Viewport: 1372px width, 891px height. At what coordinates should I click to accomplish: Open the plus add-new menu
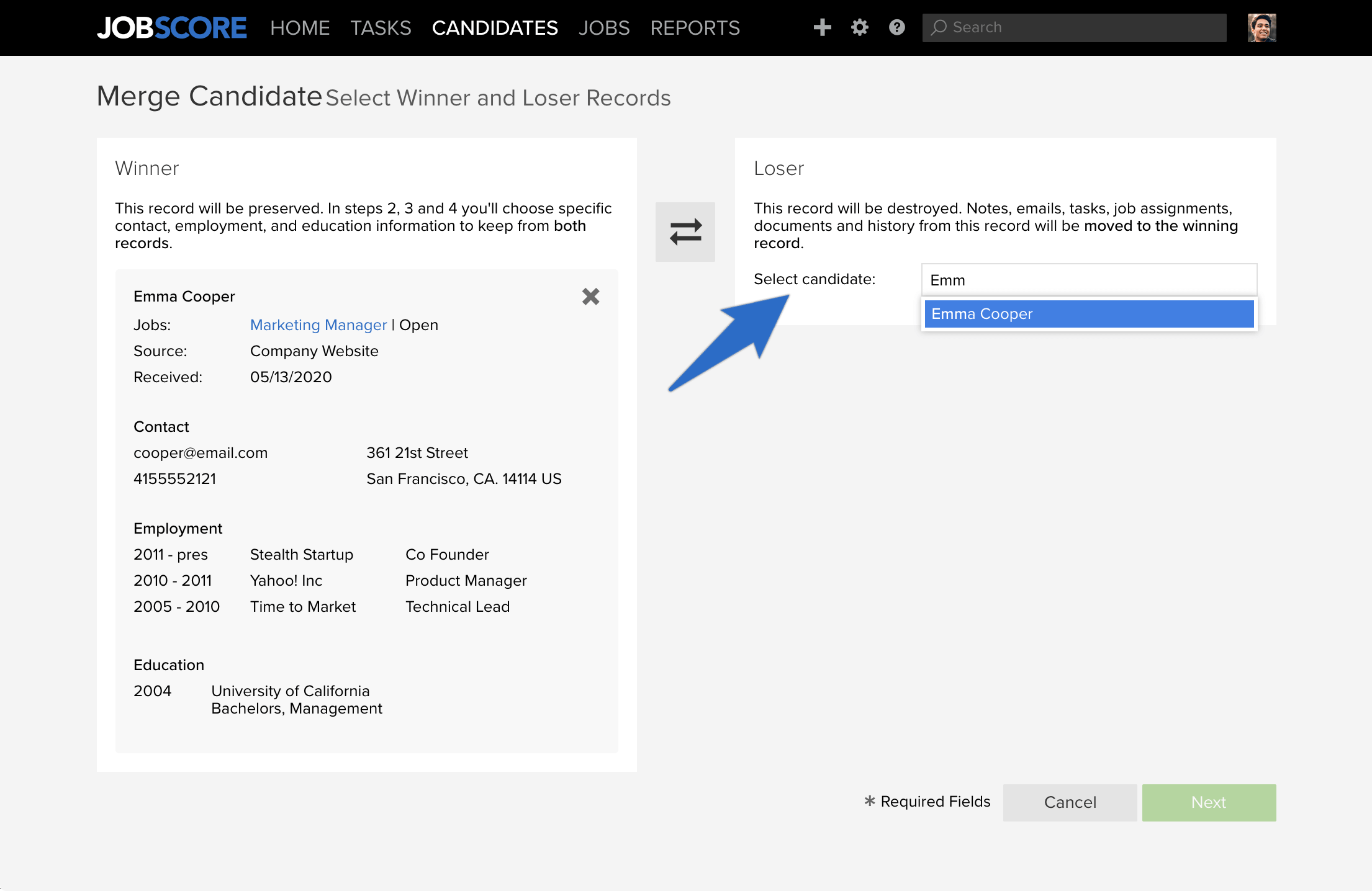coord(822,27)
